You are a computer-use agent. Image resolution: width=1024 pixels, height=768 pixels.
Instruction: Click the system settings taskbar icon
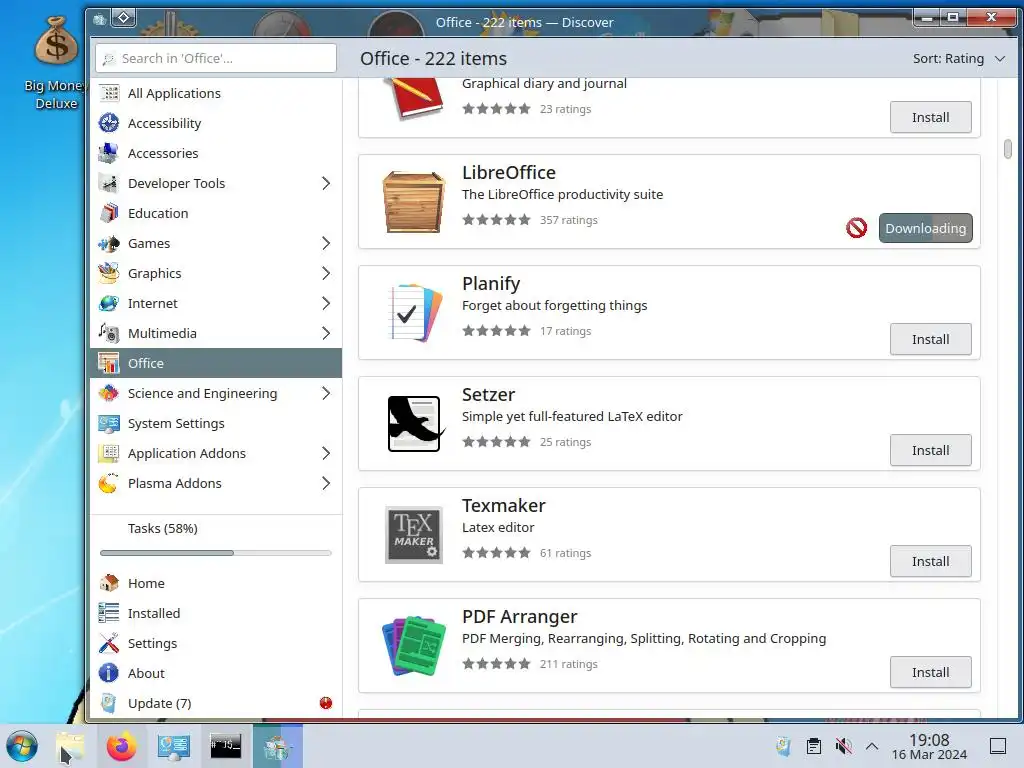point(173,746)
